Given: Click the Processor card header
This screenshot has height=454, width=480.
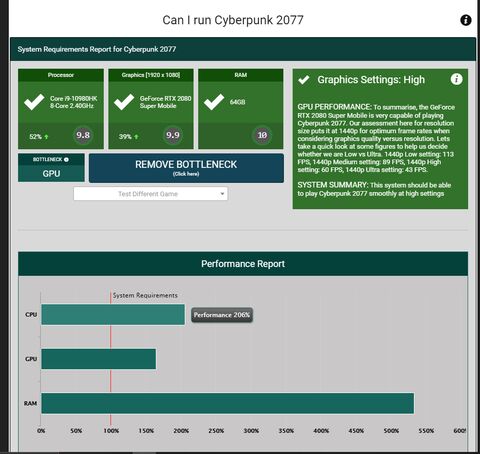Looking at the screenshot, I should coord(61,75).
